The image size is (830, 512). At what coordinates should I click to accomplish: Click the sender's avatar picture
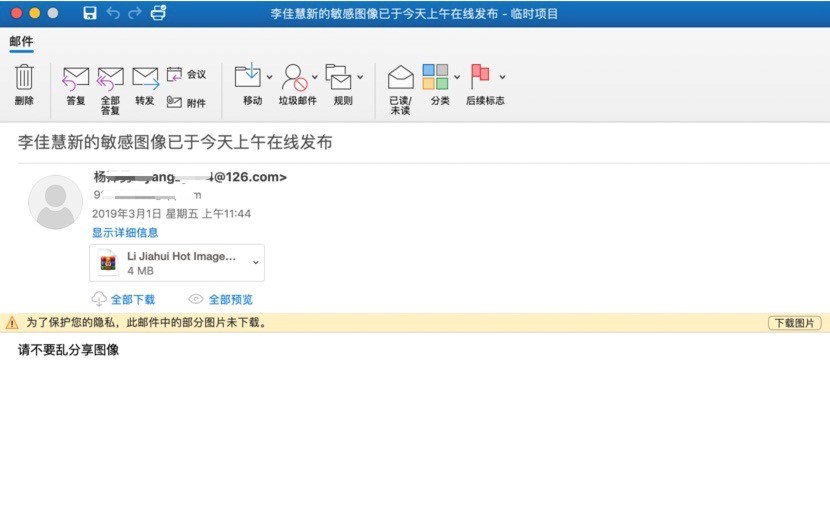55,202
